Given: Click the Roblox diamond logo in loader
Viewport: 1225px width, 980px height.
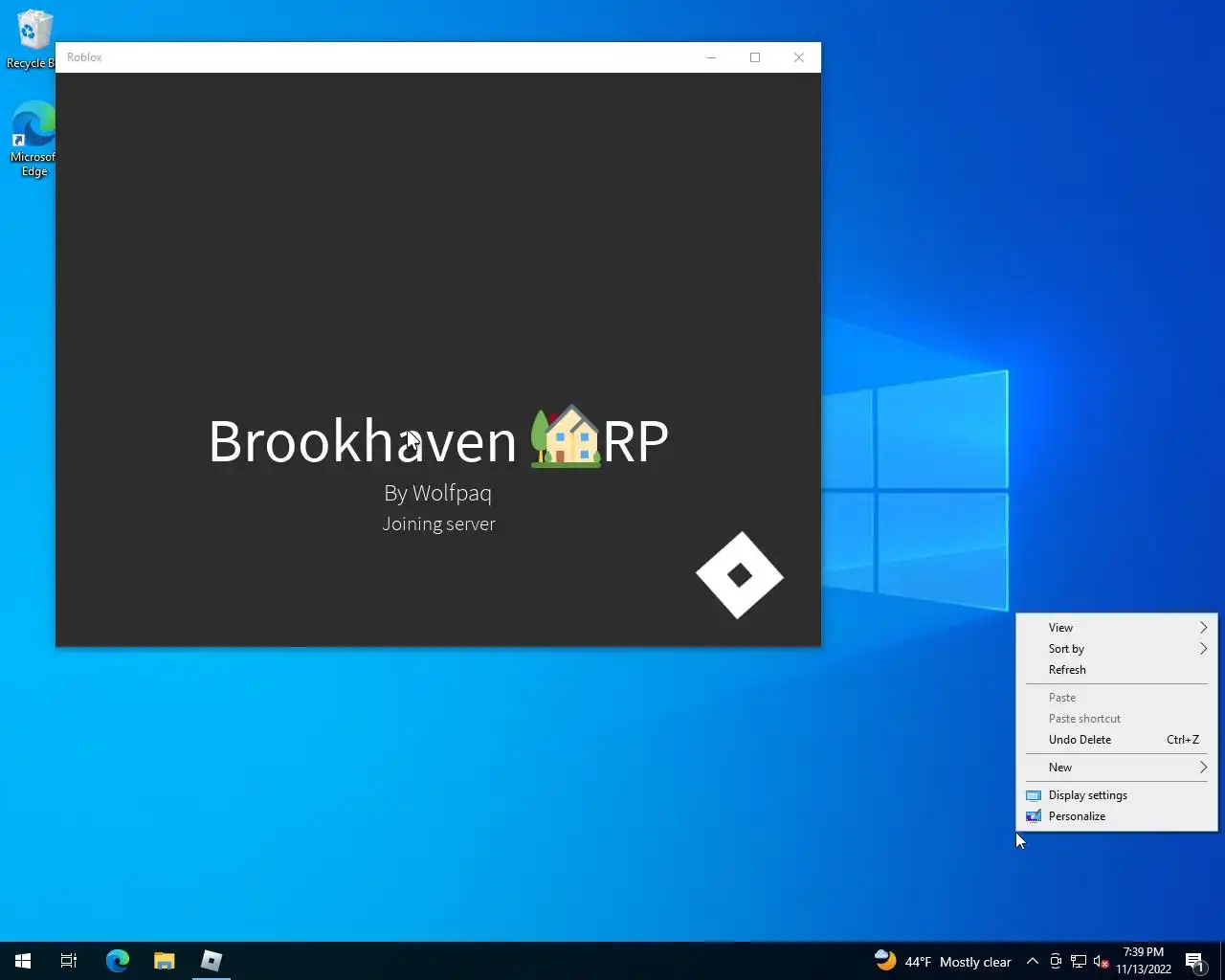Looking at the screenshot, I should [x=740, y=575].
